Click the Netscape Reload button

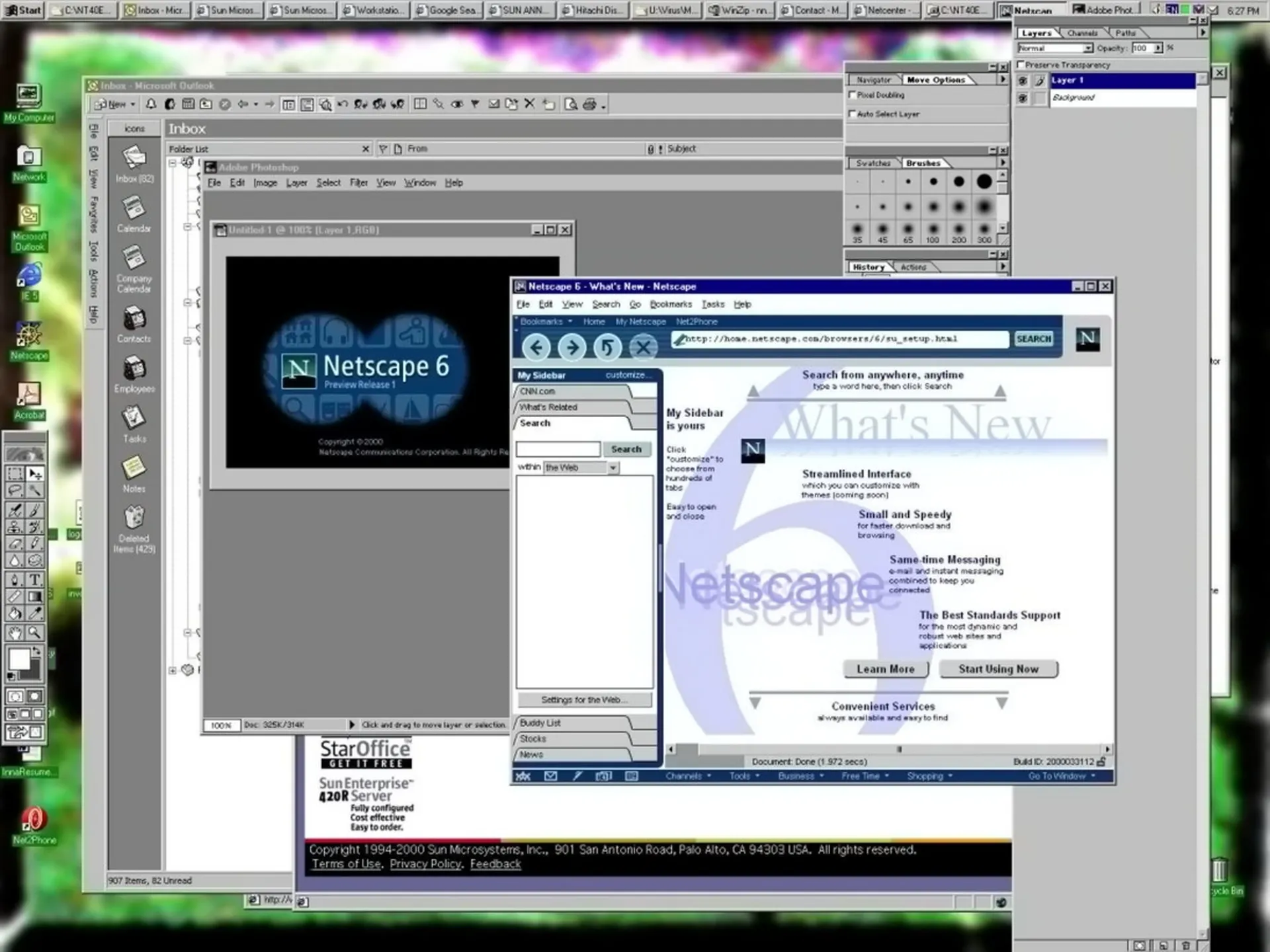coord(607,346)
